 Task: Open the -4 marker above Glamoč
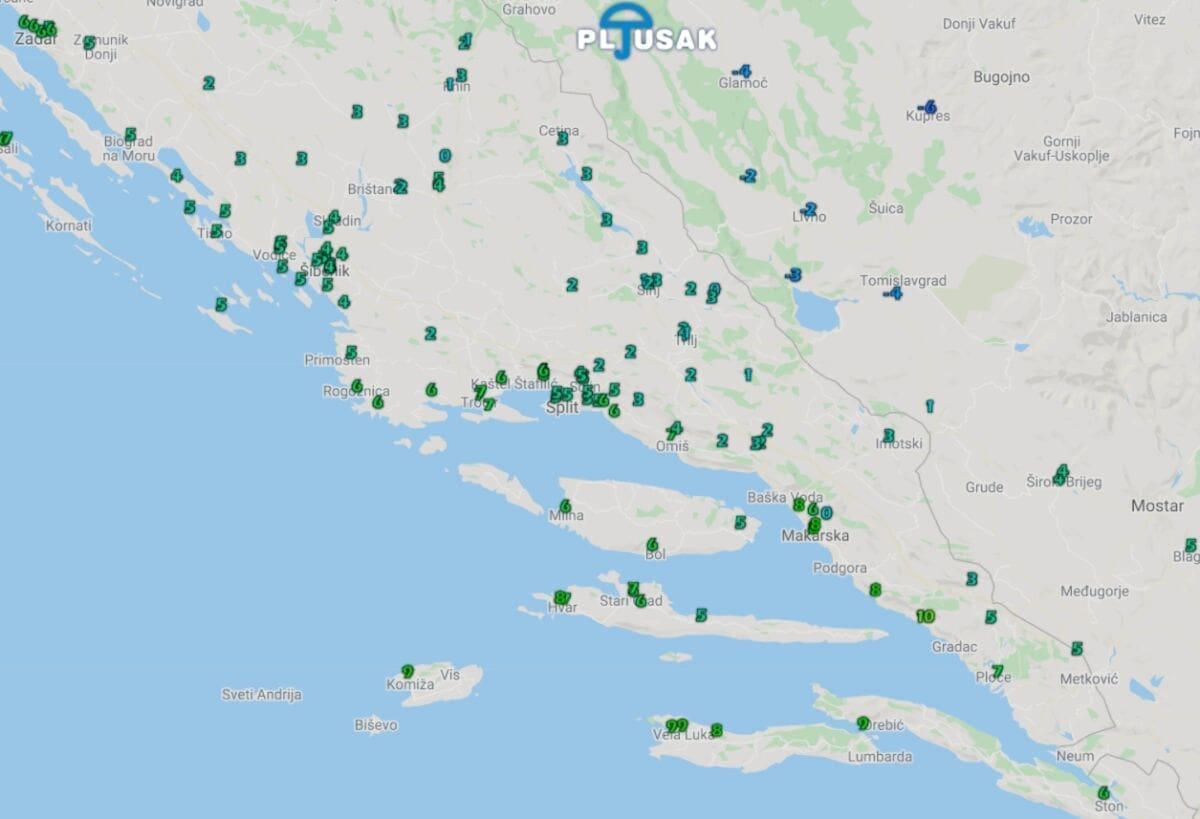[x=741, y=71]
